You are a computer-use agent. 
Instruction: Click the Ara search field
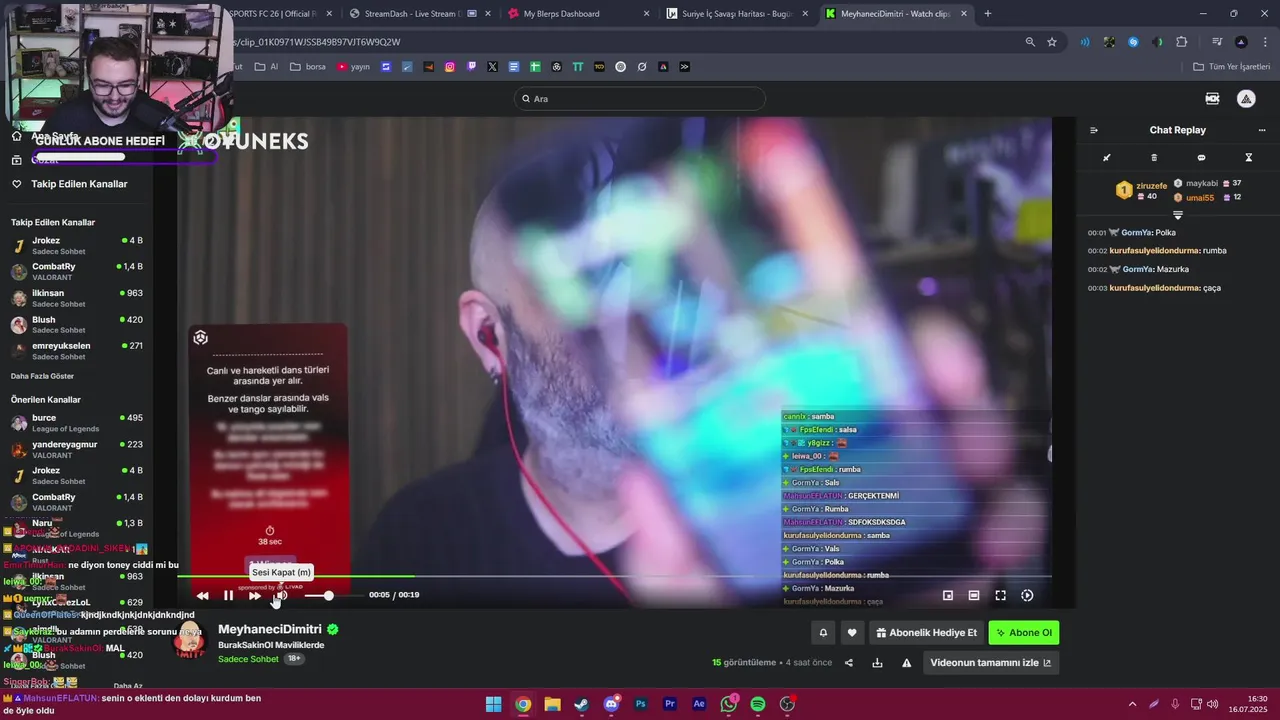pyautogui.click(x=640, y=99)
